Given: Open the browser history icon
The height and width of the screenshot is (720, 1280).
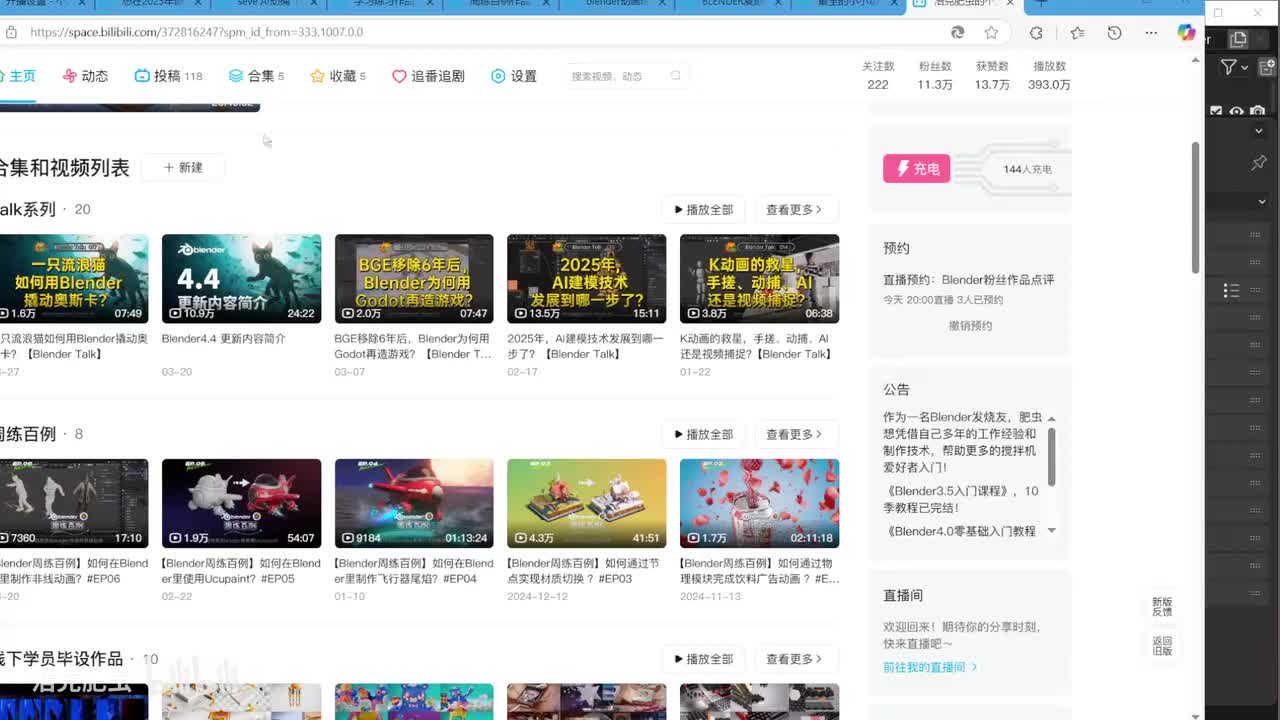Looking at the screenshot, I should [1115, 32].
